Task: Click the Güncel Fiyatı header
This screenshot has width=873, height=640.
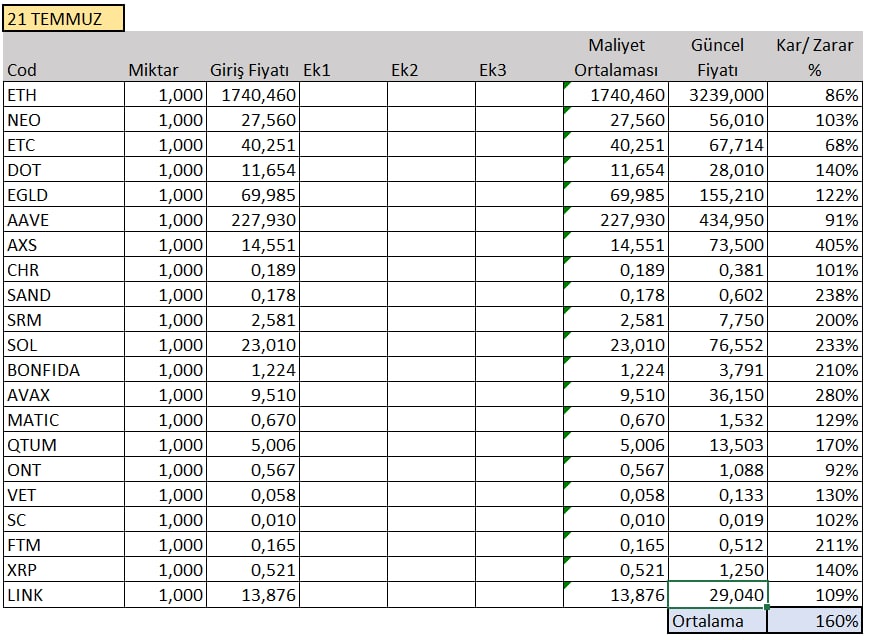Action: click(x=718, y=57)
